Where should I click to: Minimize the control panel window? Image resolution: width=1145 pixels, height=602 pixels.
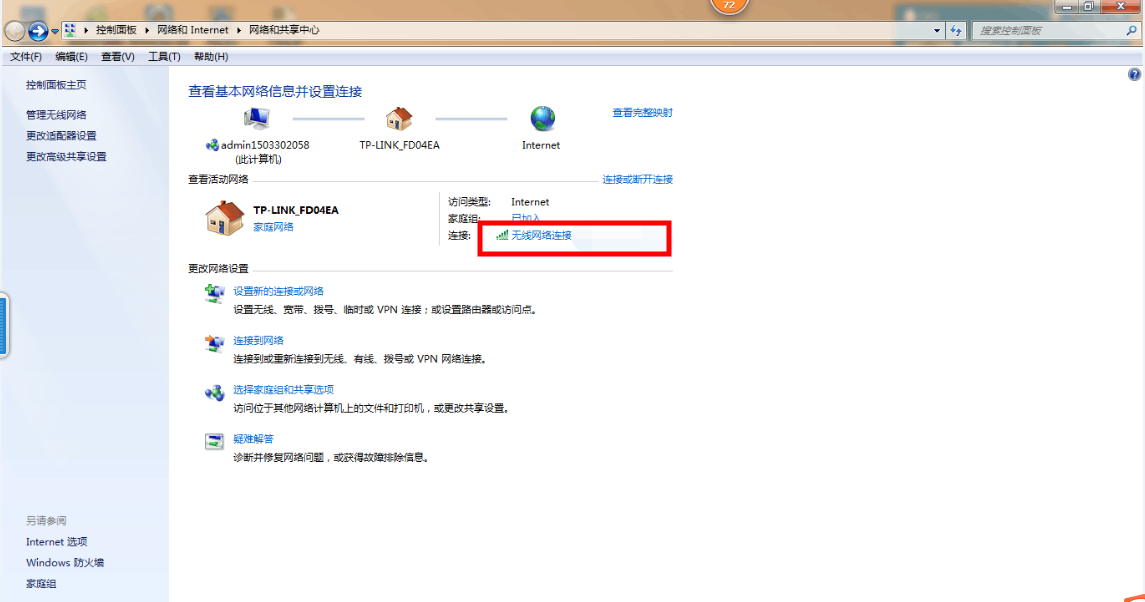tap(1067, 6)
